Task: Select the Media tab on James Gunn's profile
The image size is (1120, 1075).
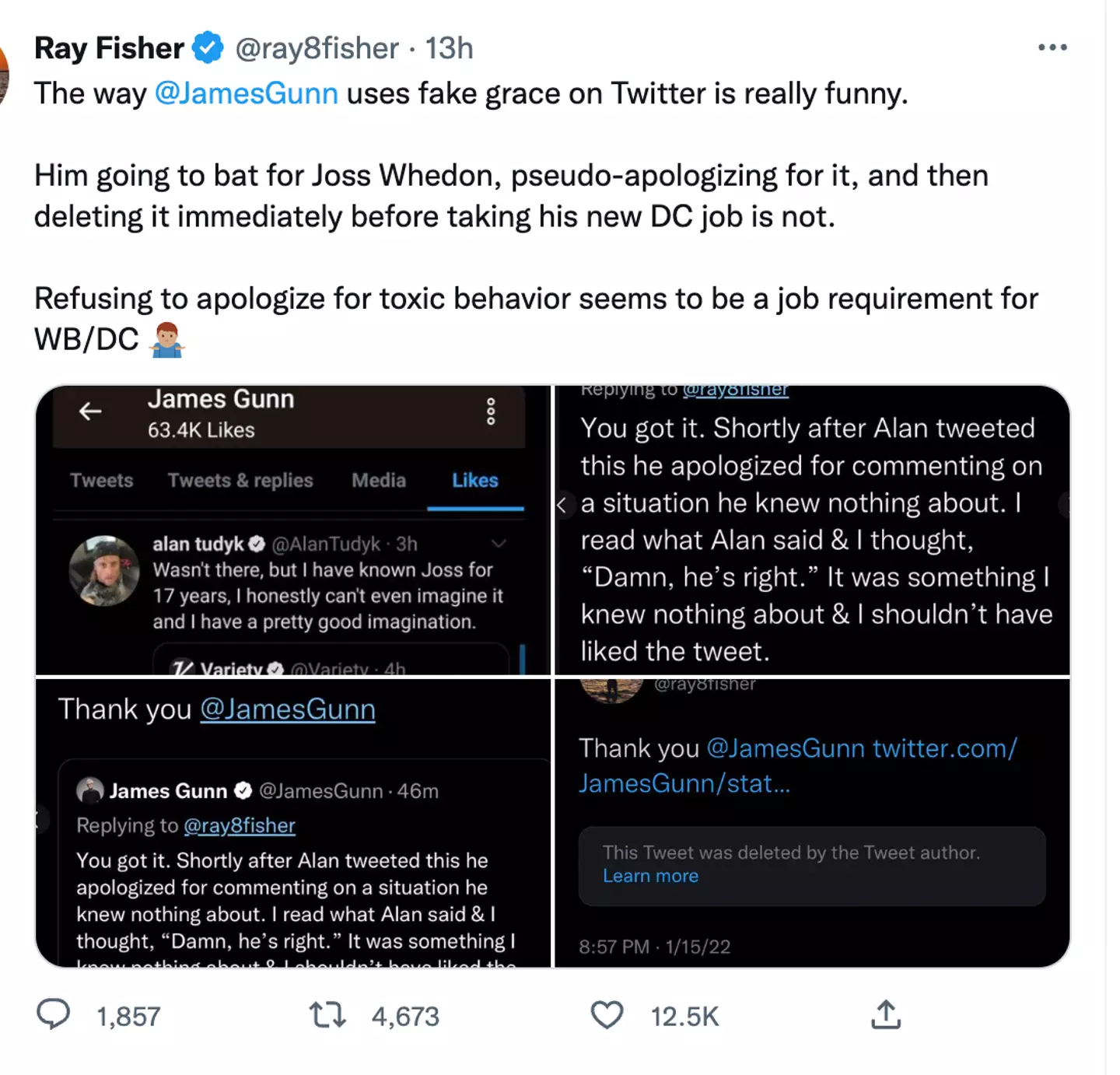Action: point(379,481)
